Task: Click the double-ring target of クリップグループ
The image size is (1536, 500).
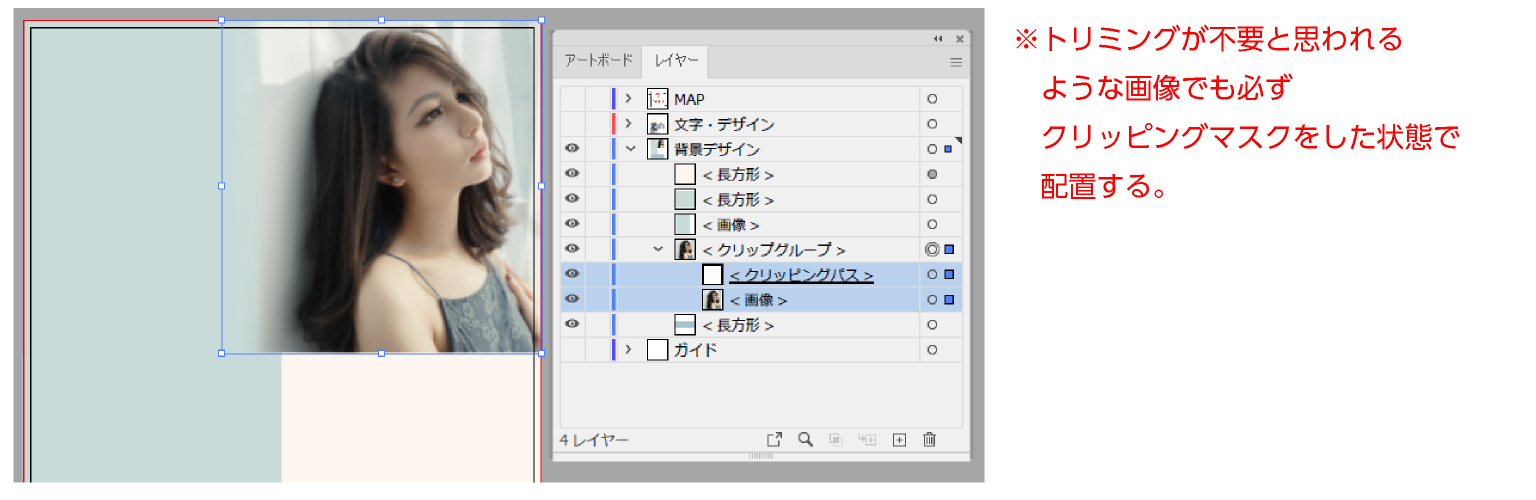Action: (932, 249)
